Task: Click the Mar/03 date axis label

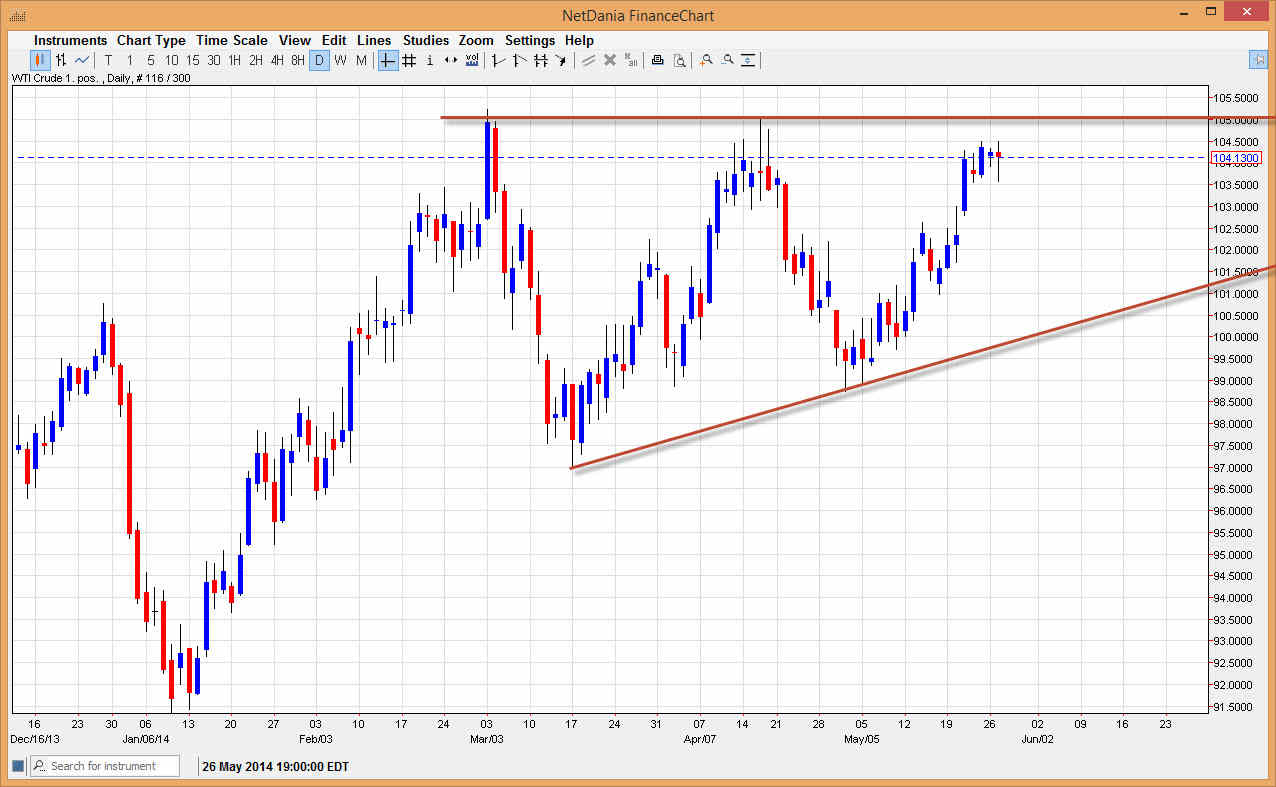Action: (x=486, y=738)
